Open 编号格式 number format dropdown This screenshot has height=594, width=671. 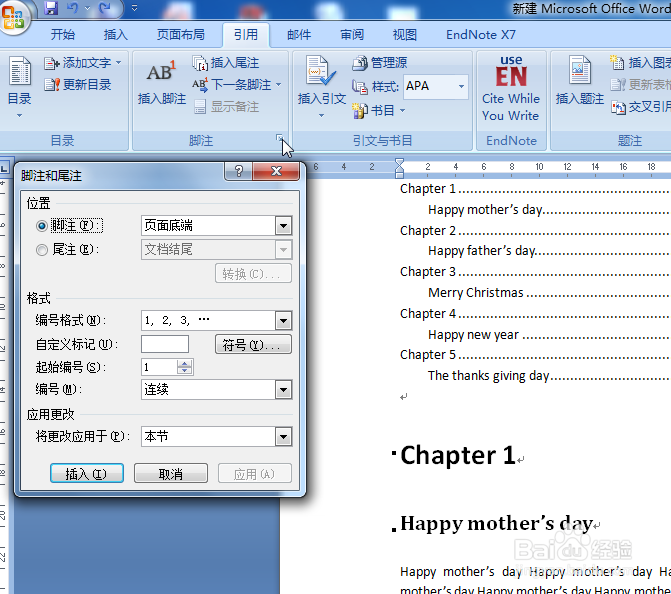283,320
